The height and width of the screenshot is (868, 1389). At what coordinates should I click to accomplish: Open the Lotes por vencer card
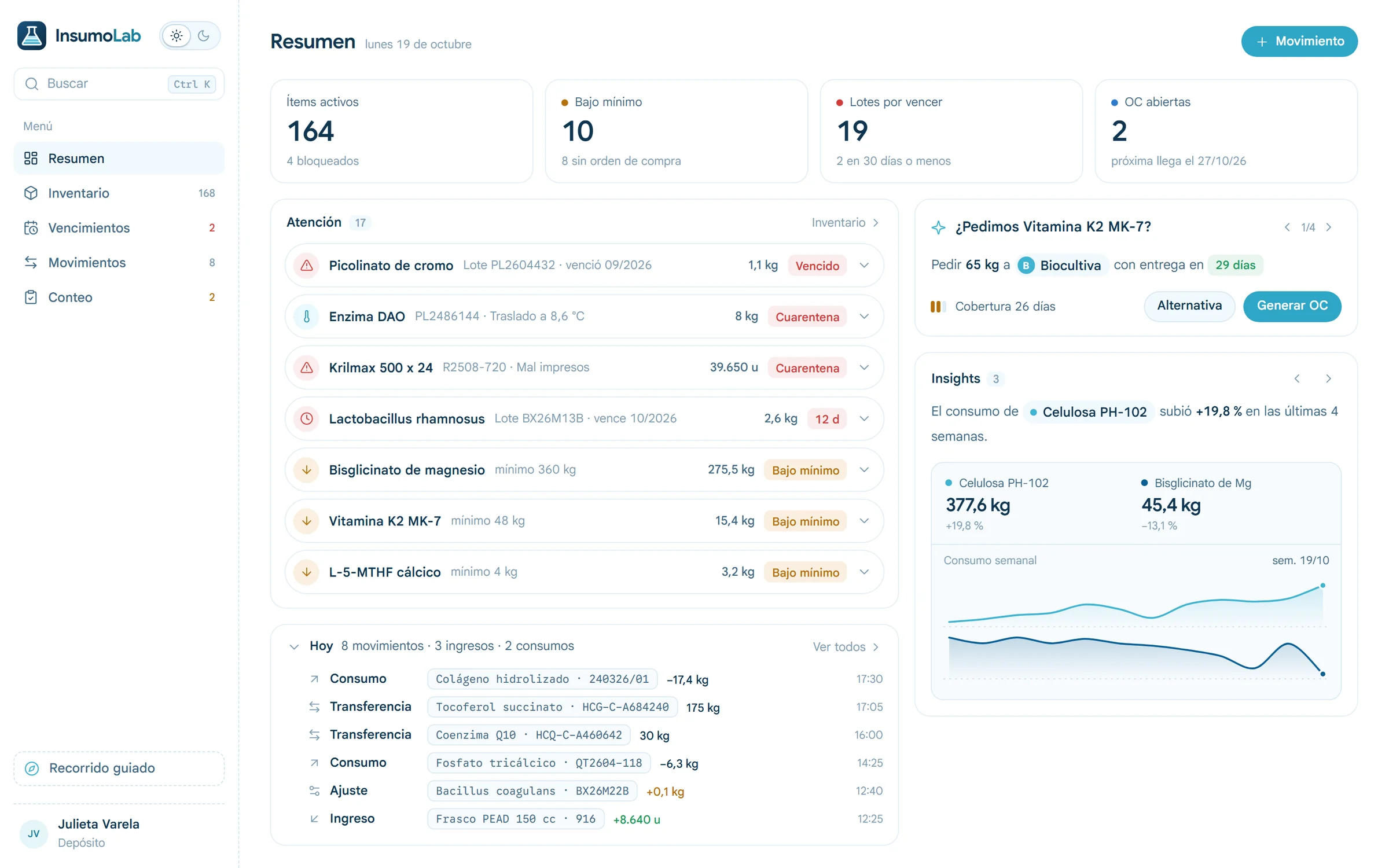[x=951, y=131]
